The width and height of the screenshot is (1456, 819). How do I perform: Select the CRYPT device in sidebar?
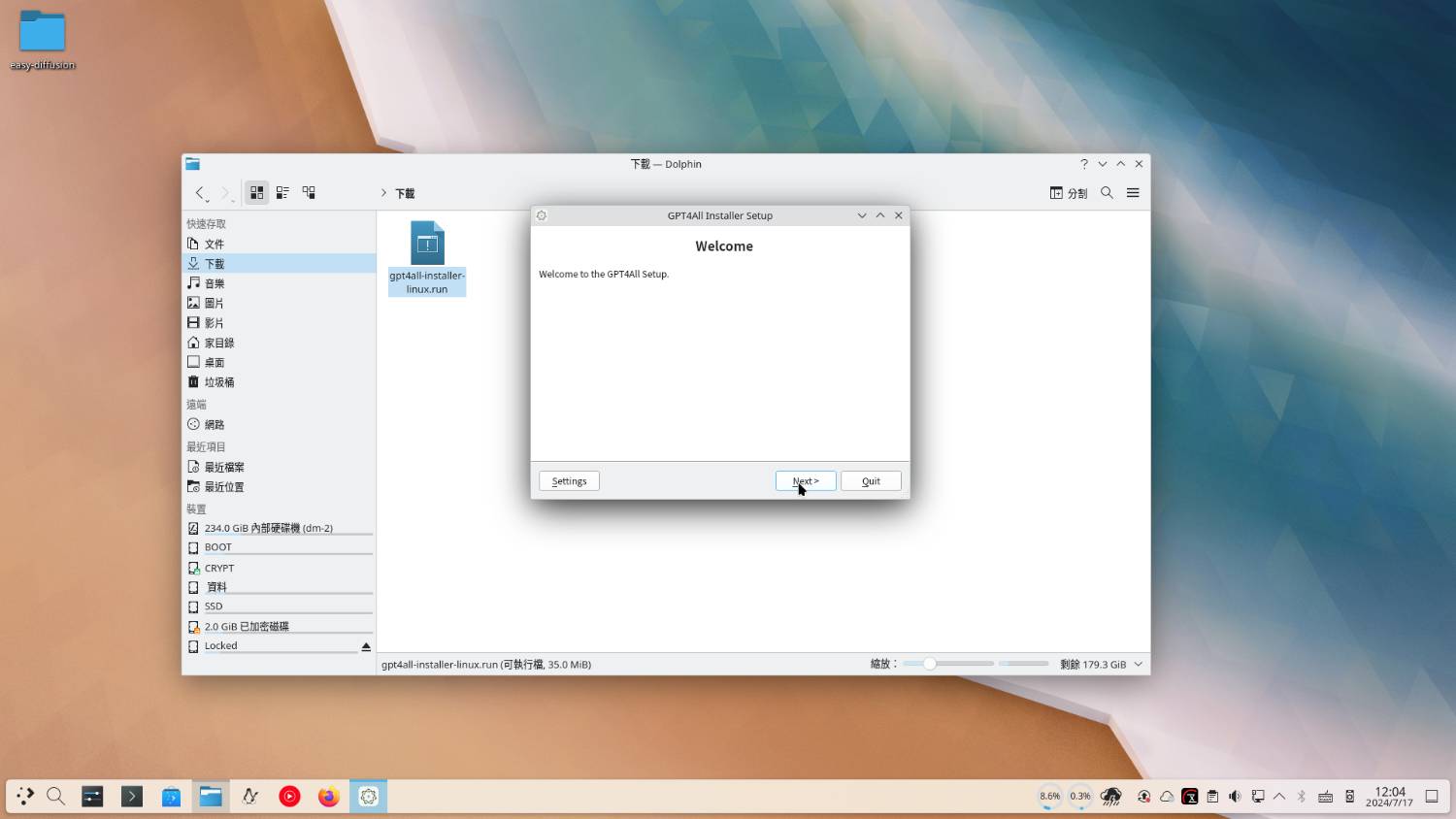coord(280,568)
